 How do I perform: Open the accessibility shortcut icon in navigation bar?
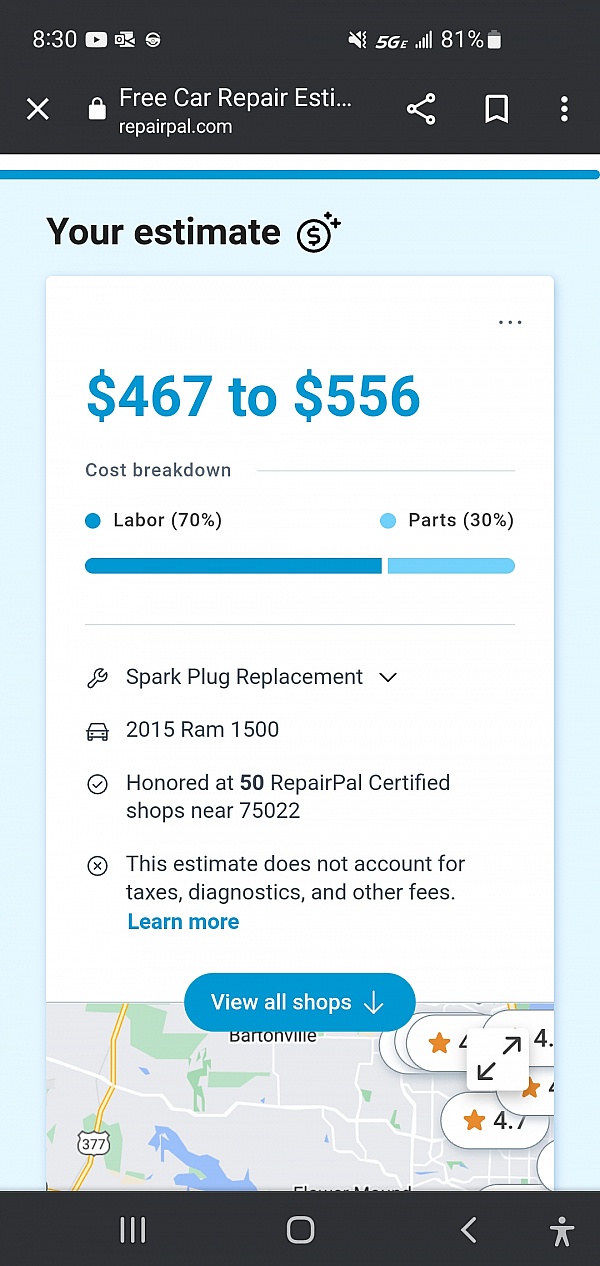point(562,1230)
